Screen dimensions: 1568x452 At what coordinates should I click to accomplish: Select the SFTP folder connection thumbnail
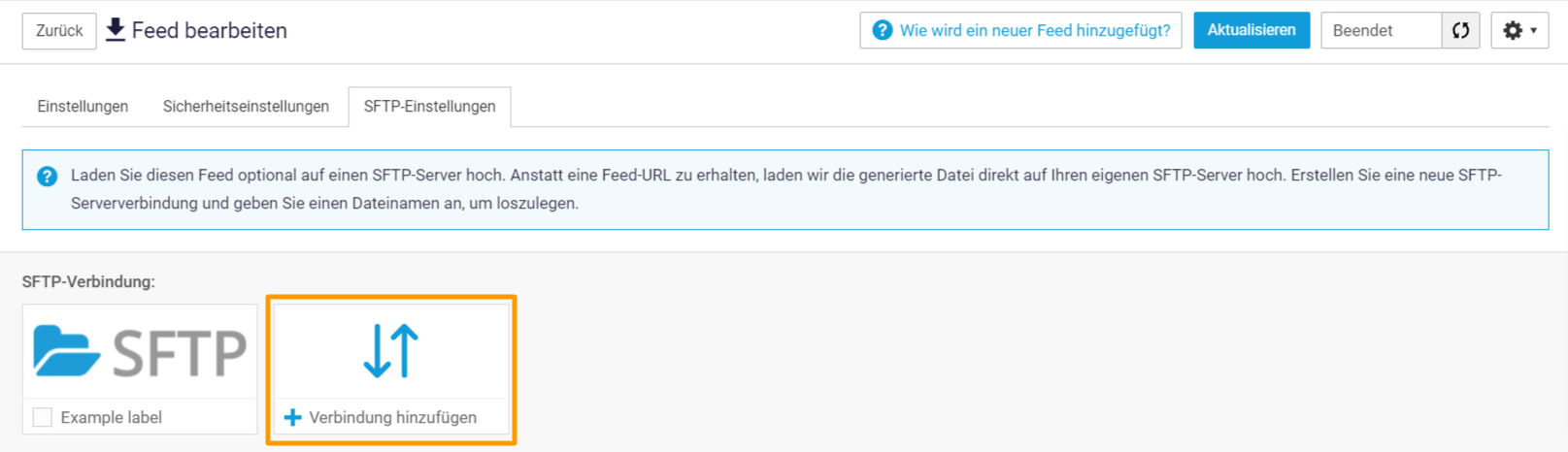click(140, 351)
